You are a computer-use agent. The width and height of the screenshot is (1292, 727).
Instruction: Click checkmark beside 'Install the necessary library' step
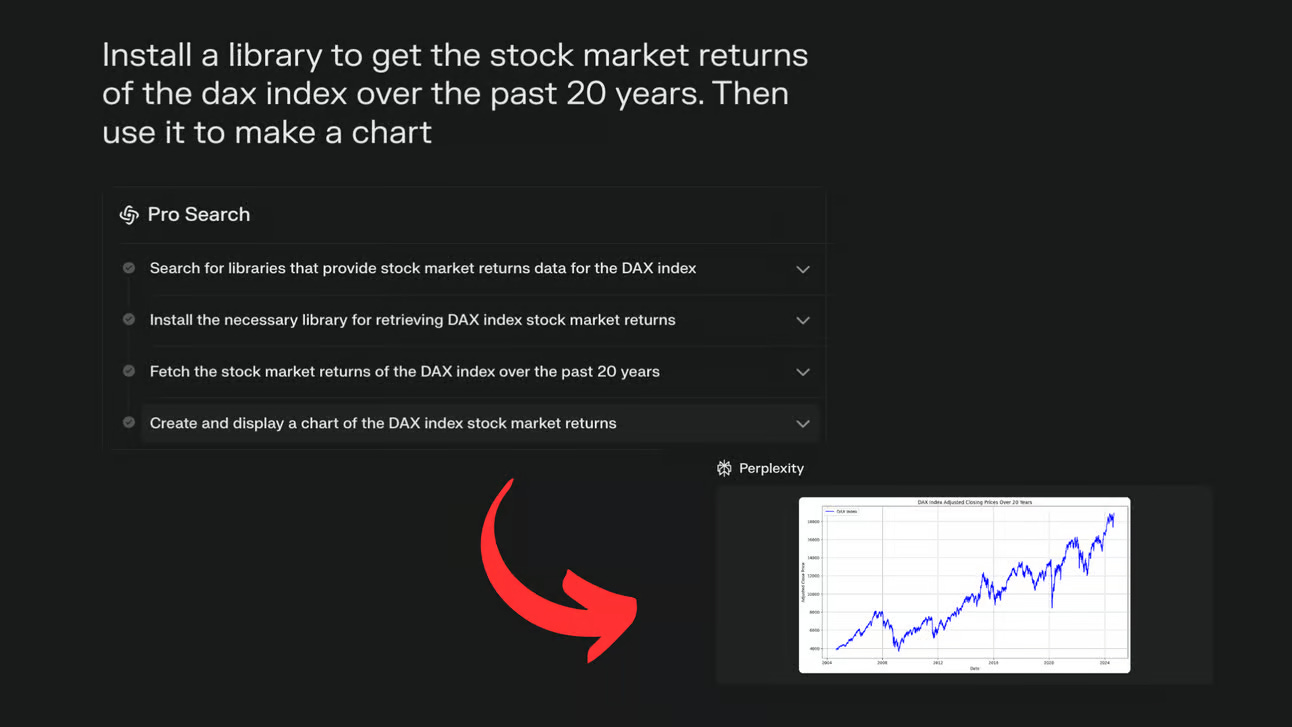coord(129,319)
